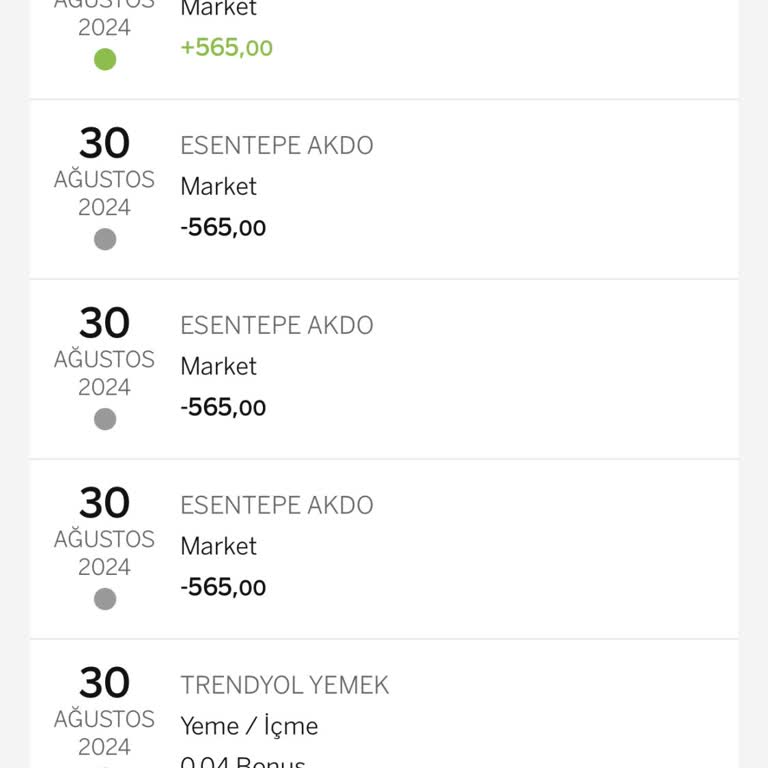Tap the gray dot on the third ESENTEPE AKDO transaction
The width and height of the screenshot is (768, 768).
pos(105,599)
